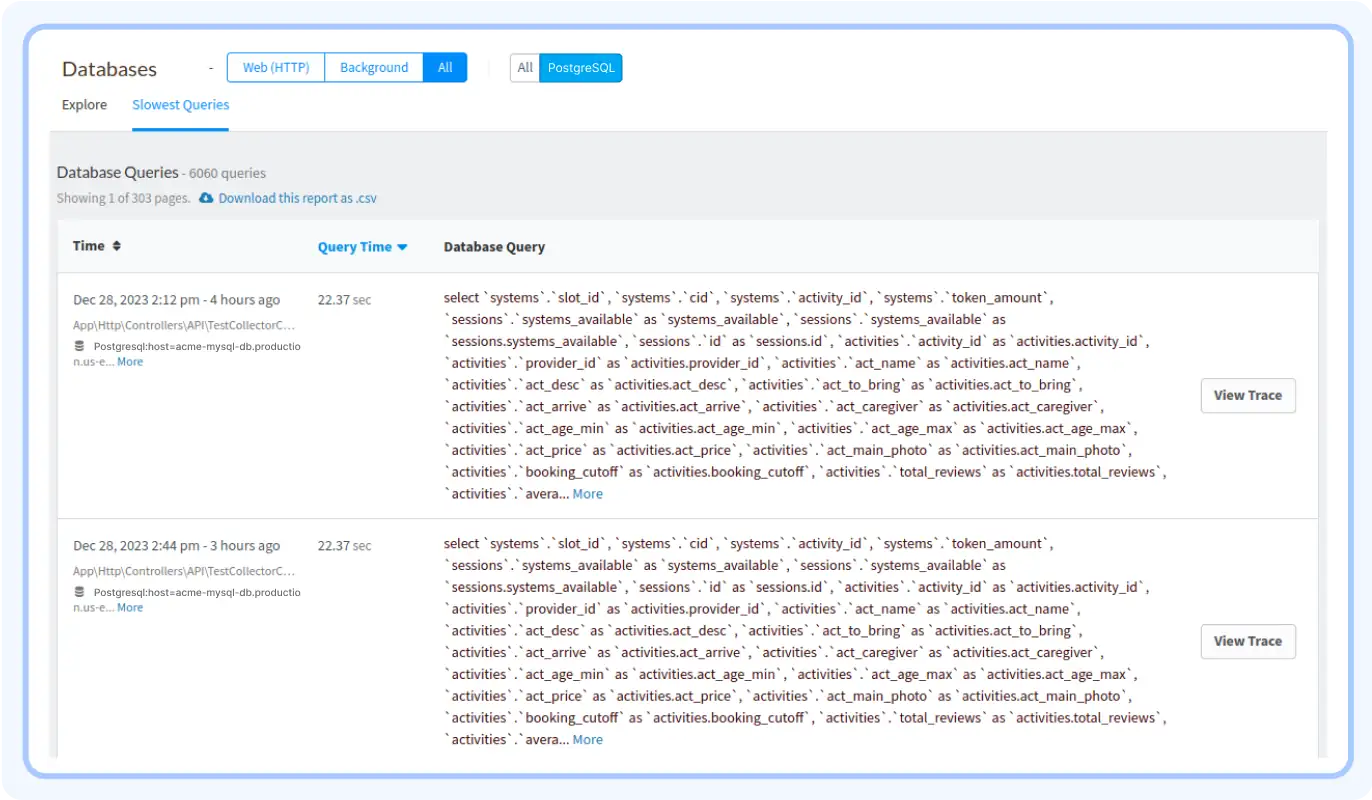Click the 22.37 sec value in 2:12 pm row
Screen dimensions: 1372x800
[344, 300]
